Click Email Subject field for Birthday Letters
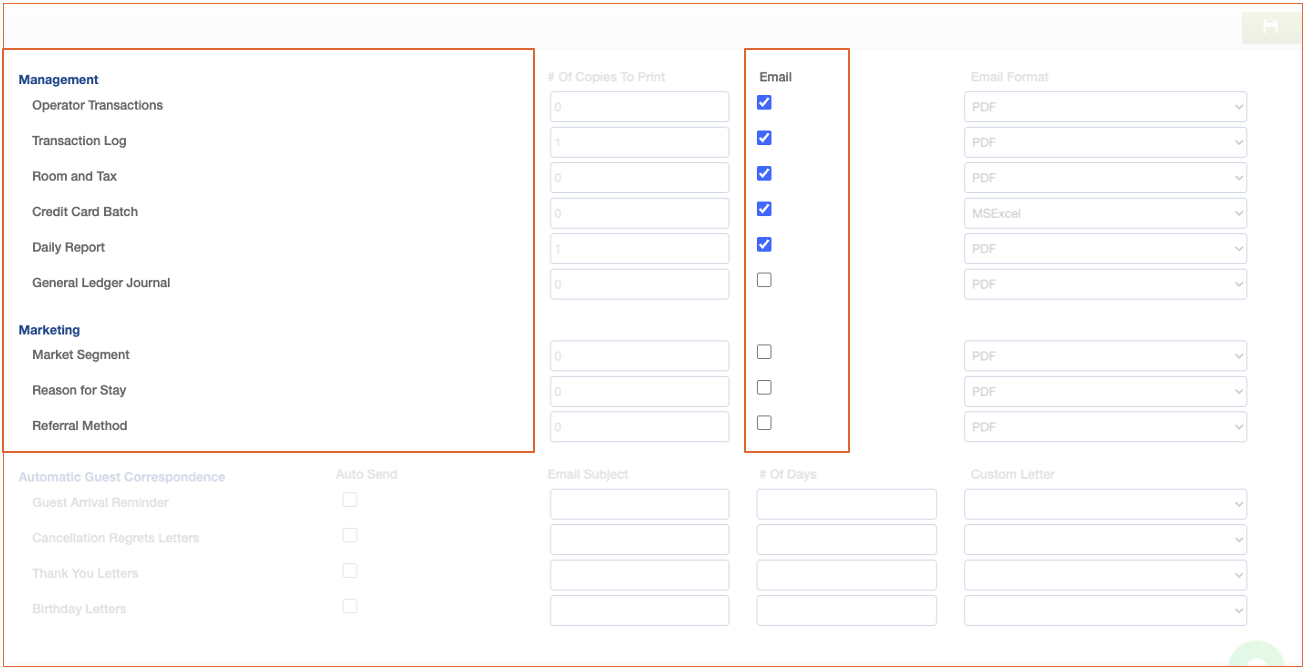1309x670 pixels. click(x=639, y=610)
